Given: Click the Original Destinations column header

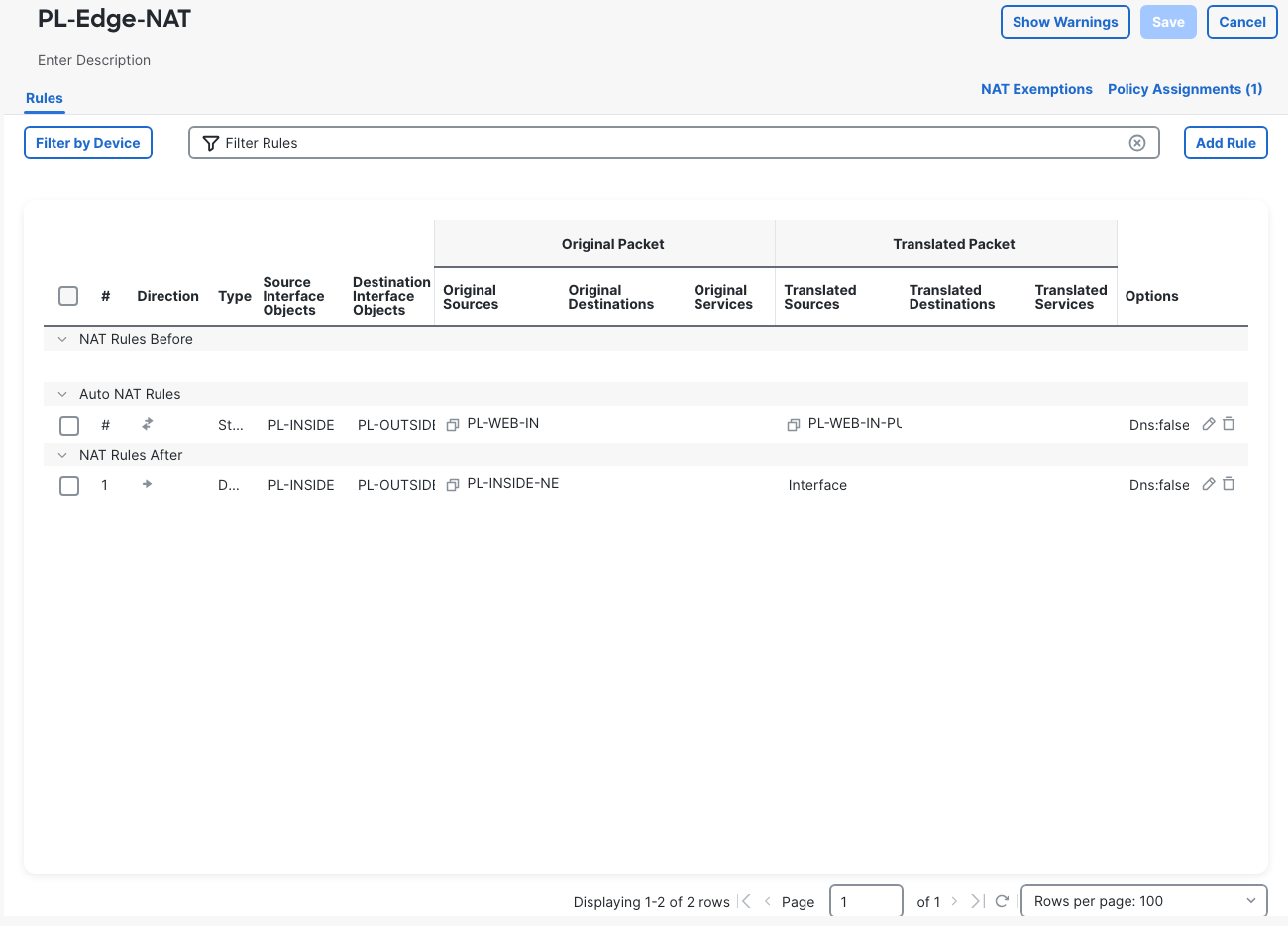Looking at the screenshot, I should pos(611,297).
